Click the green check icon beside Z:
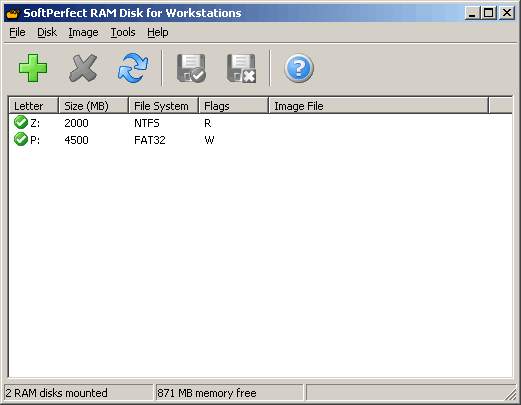The height and width of the screenshot is (405, 521). coord(21,122)
